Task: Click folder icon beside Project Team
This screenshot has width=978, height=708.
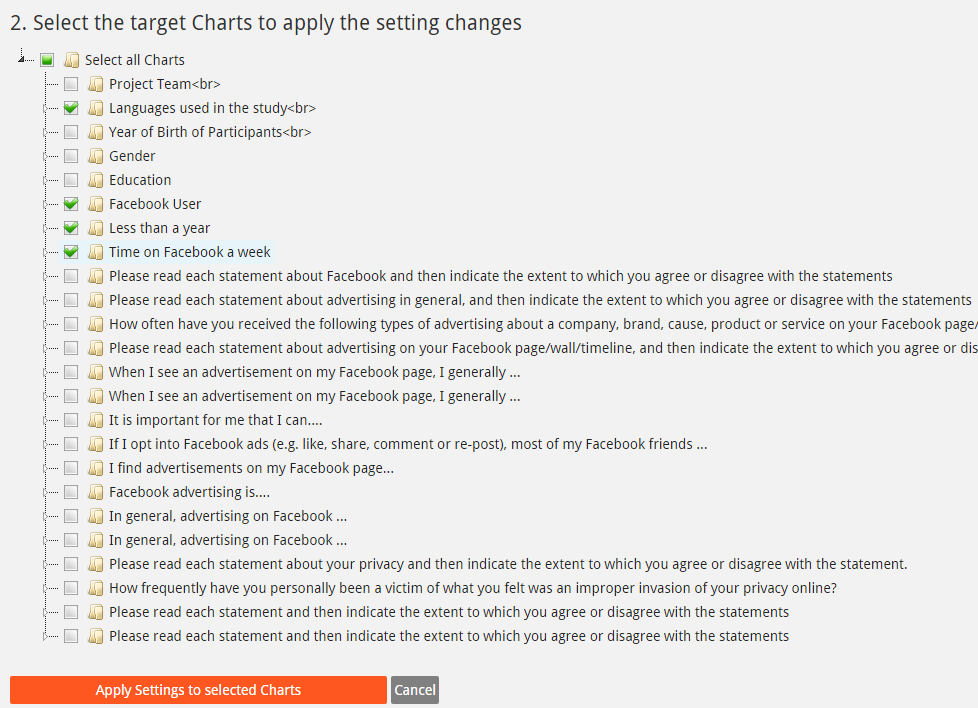Action: pos(95,84)
